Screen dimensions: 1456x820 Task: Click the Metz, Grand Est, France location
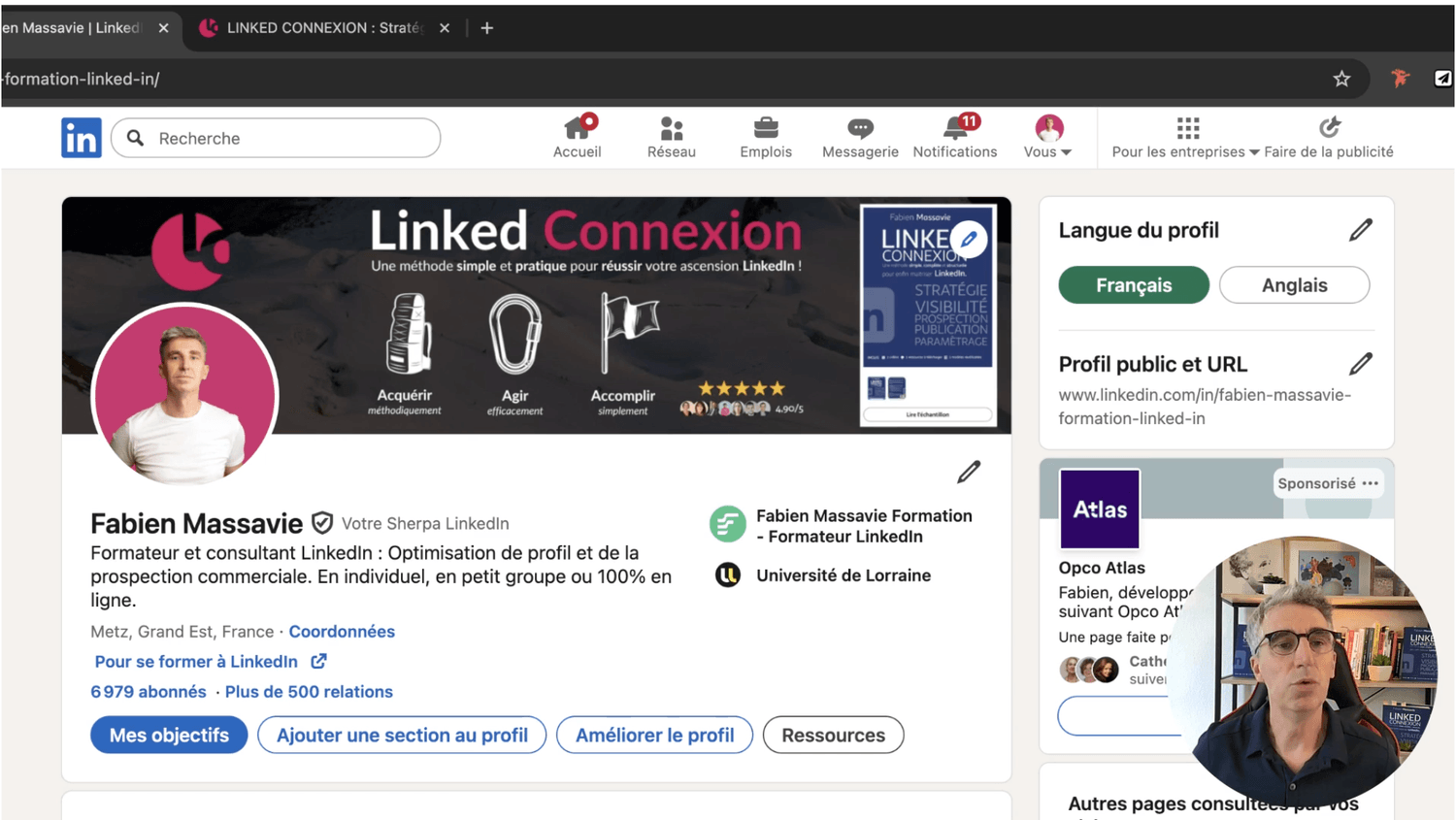coord(182,631)
